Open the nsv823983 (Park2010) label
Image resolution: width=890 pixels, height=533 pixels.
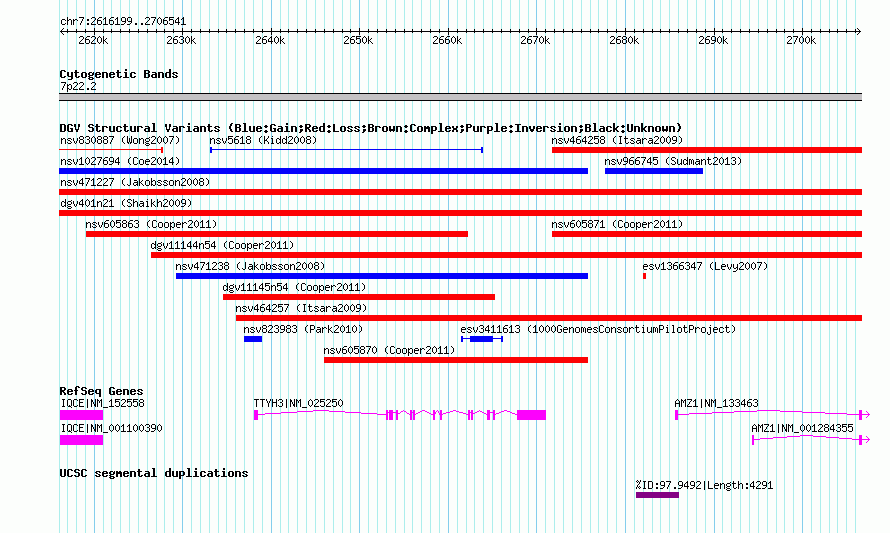pos(303,329)
